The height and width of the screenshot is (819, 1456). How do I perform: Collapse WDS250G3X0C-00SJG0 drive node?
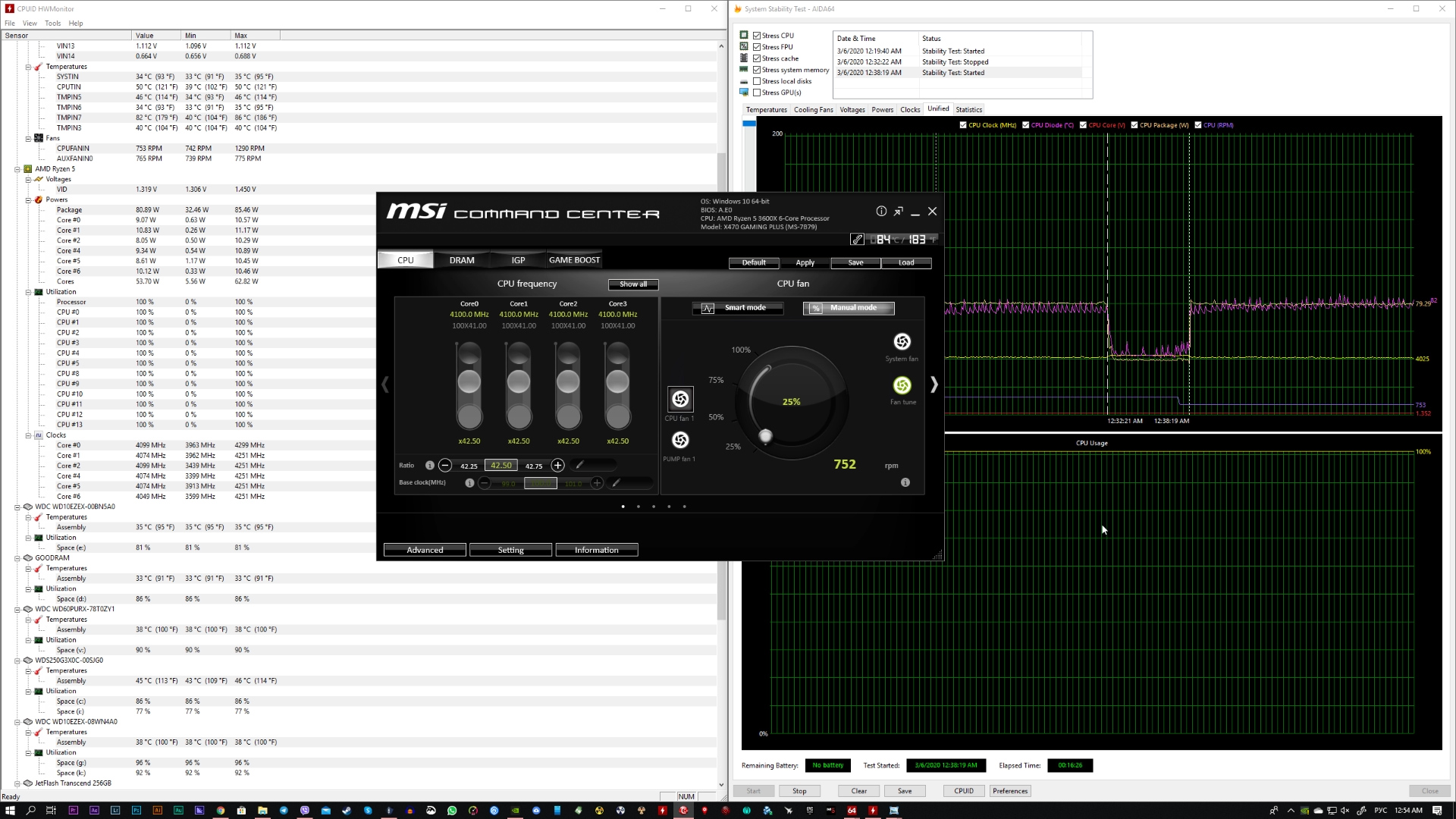pos(17,661)
